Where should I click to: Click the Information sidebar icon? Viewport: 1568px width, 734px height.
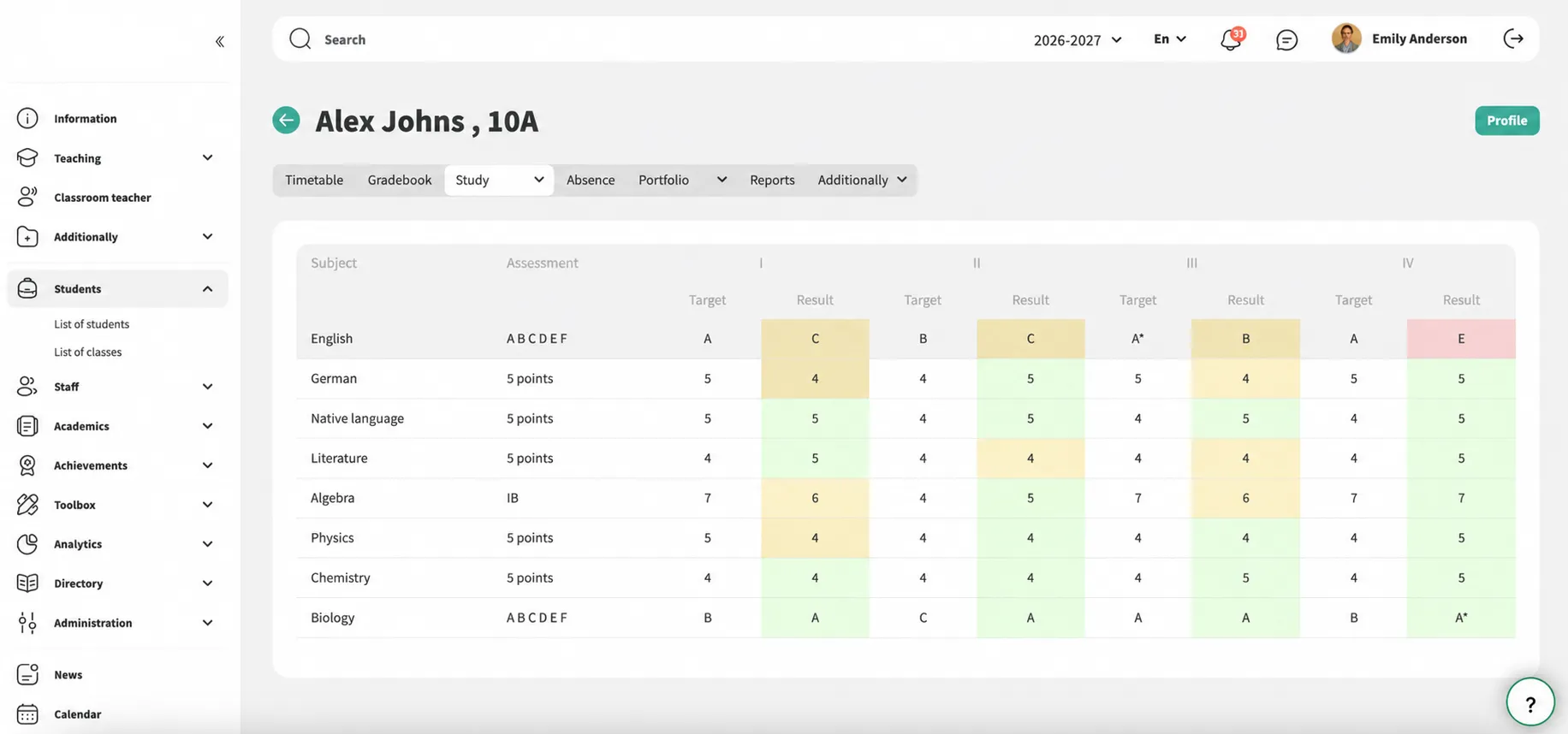(27, 118)
